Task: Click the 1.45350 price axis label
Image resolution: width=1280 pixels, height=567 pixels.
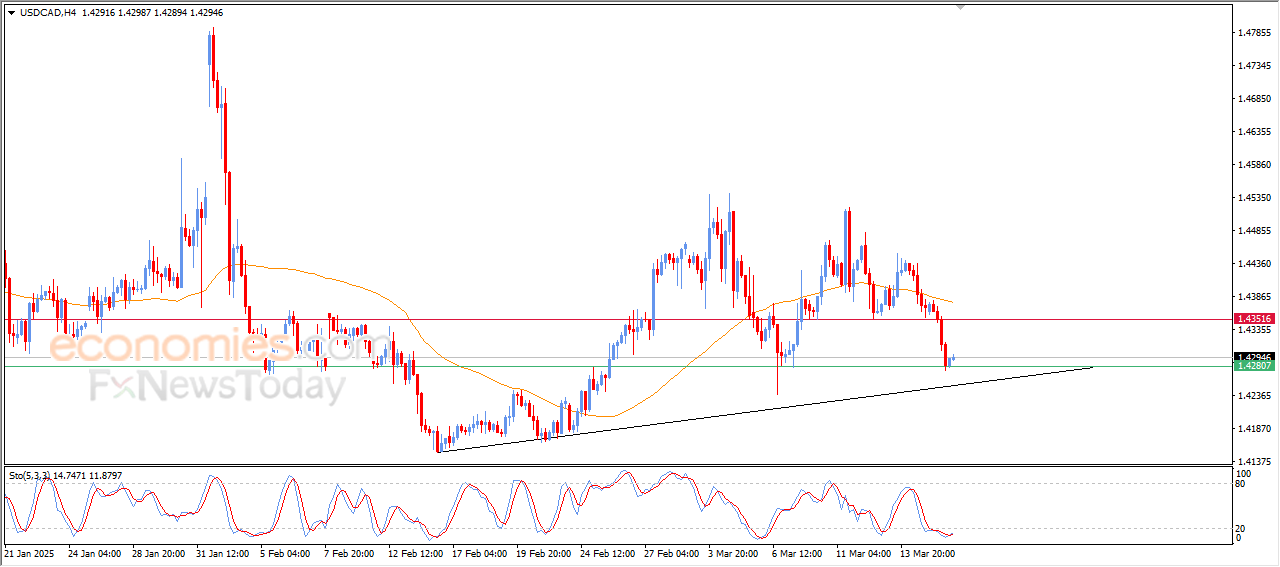Action: (1255, 198)
